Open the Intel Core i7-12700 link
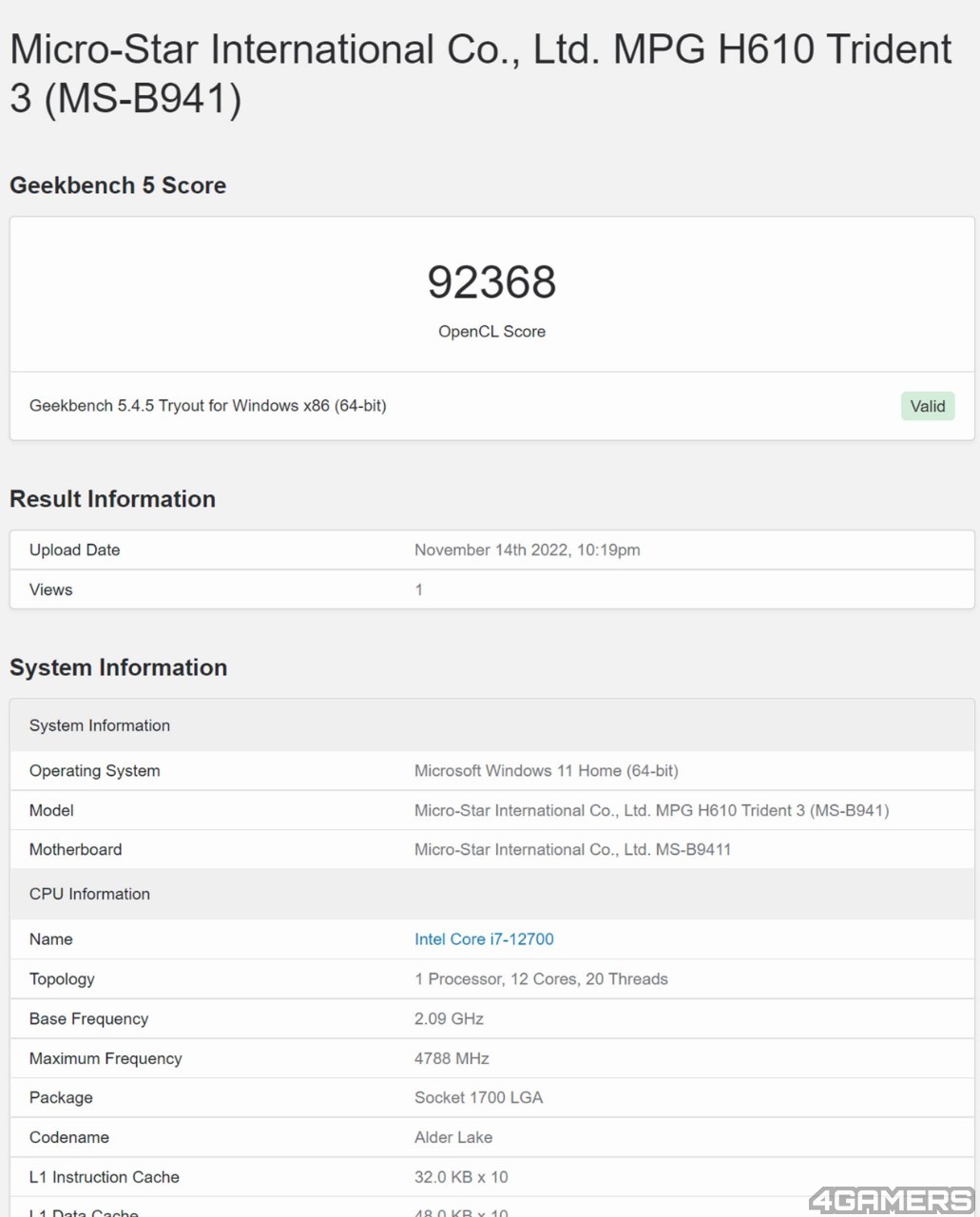The image size is (980, 1217). coord(484,939)
